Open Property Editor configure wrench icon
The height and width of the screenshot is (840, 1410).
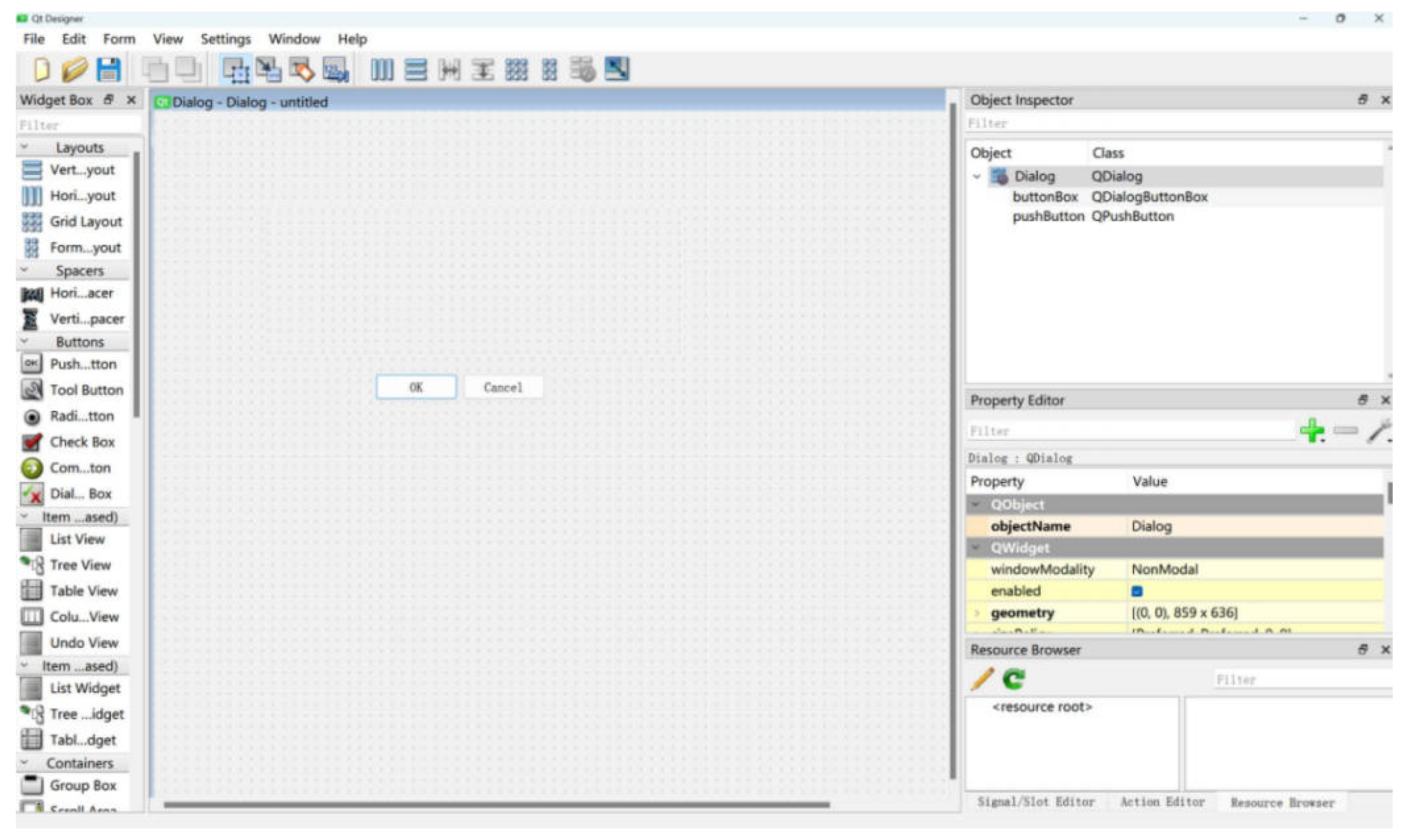1379,431
